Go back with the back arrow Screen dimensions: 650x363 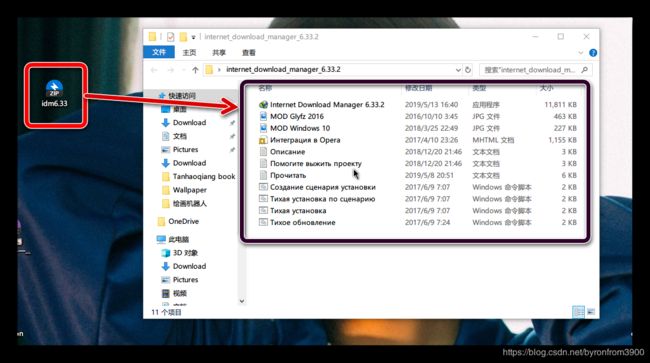(x=154, y=70)
